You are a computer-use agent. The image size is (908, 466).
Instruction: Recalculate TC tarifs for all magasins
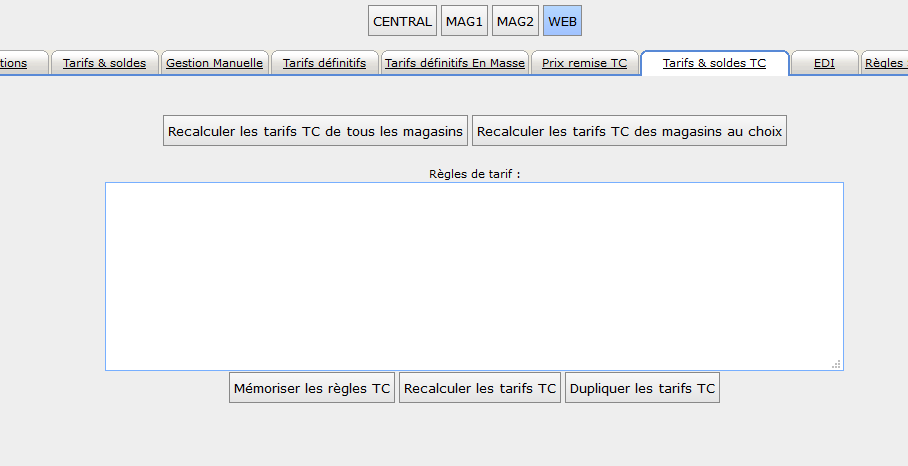(x=315, y=131)
